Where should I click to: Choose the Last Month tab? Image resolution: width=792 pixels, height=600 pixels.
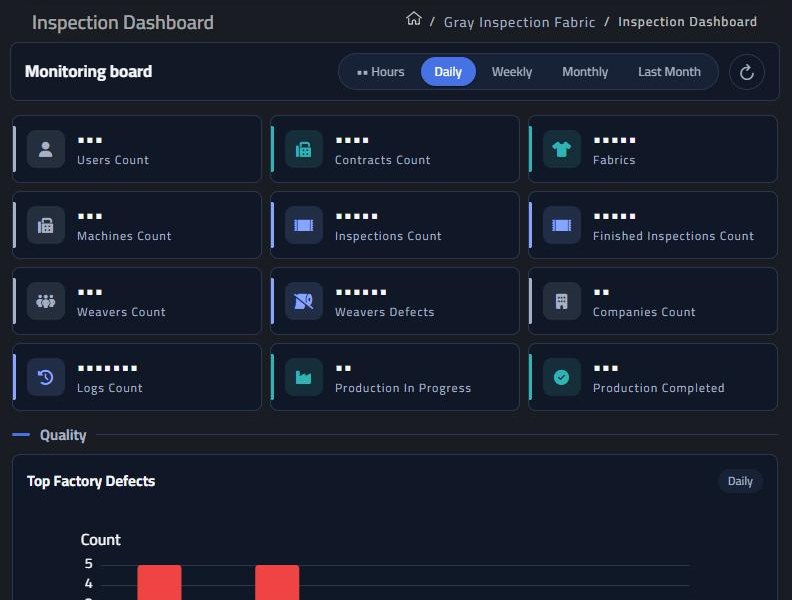[669, 72]
